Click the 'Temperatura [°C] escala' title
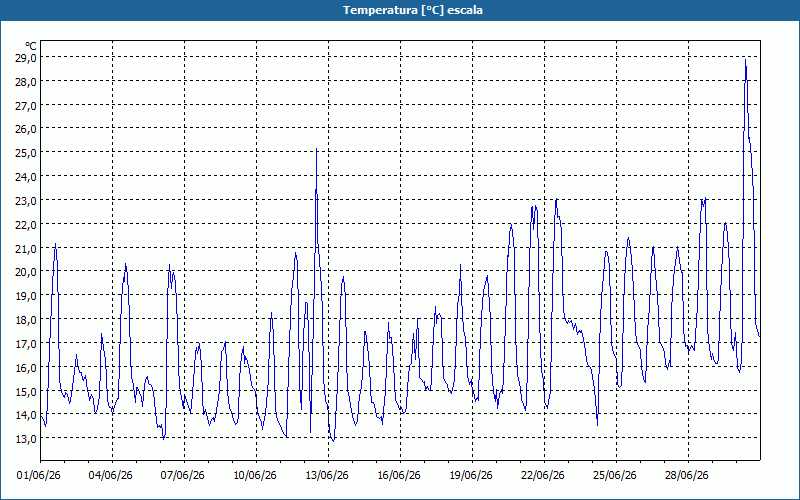 click(x=413, y=10)
